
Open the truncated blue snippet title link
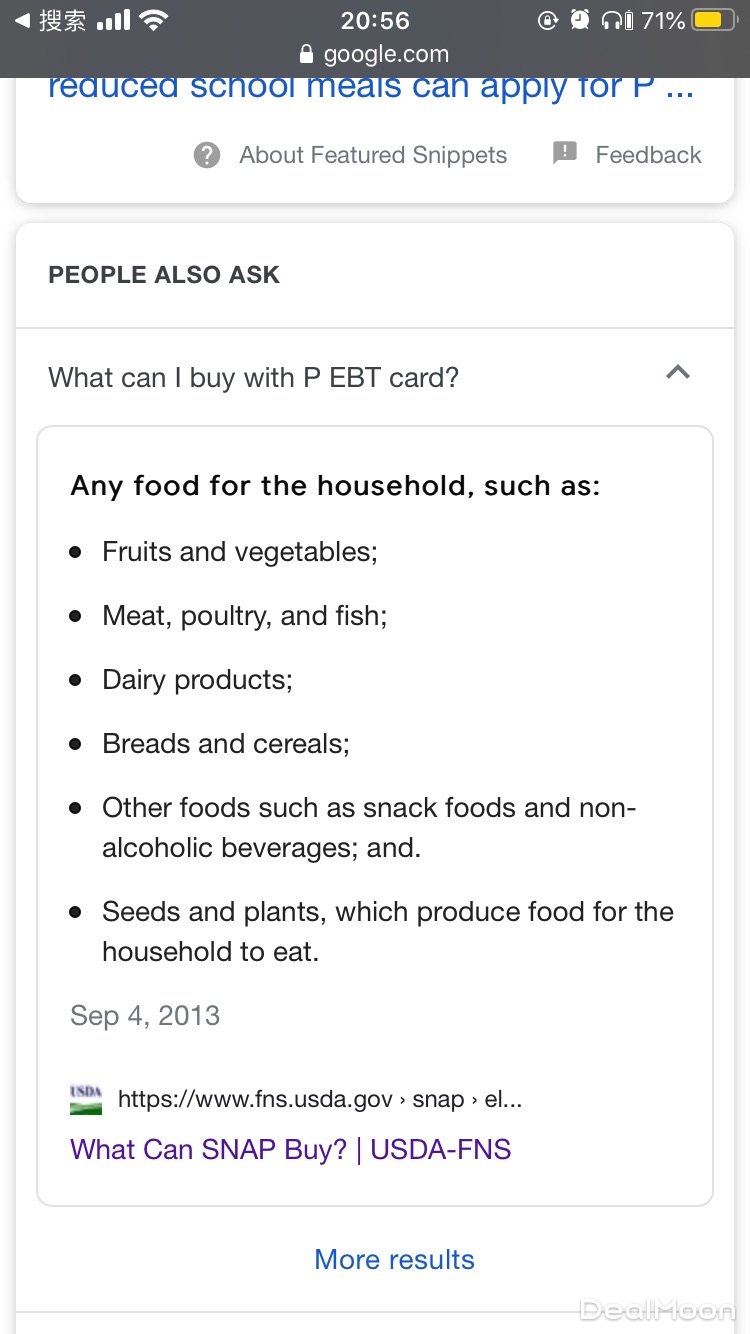pyautogui.click(x=370, y=88)
